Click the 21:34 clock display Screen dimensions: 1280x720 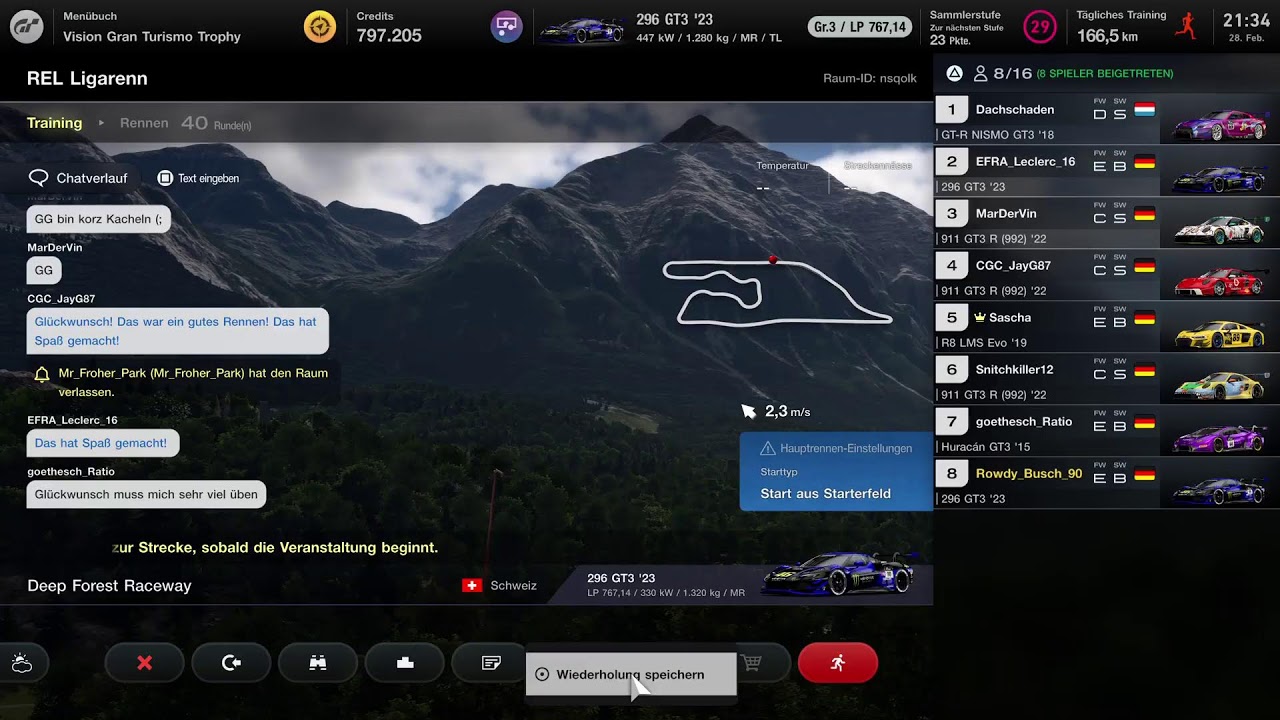pos(1246,20)
